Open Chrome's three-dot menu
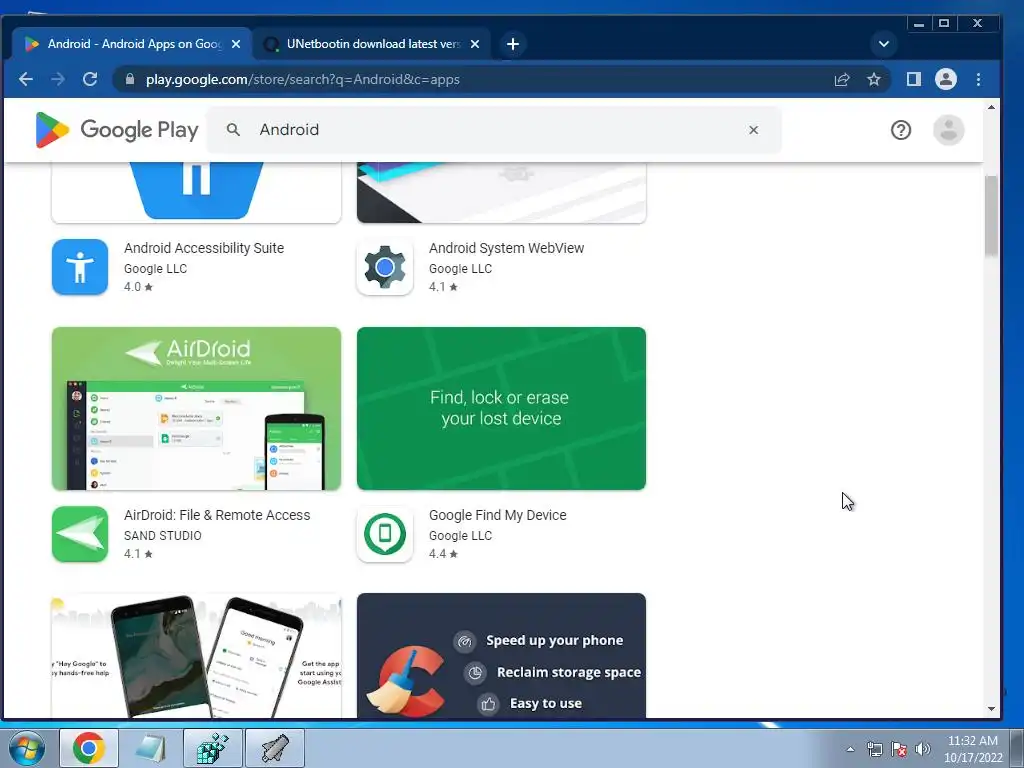 click(x=978, y=80)
